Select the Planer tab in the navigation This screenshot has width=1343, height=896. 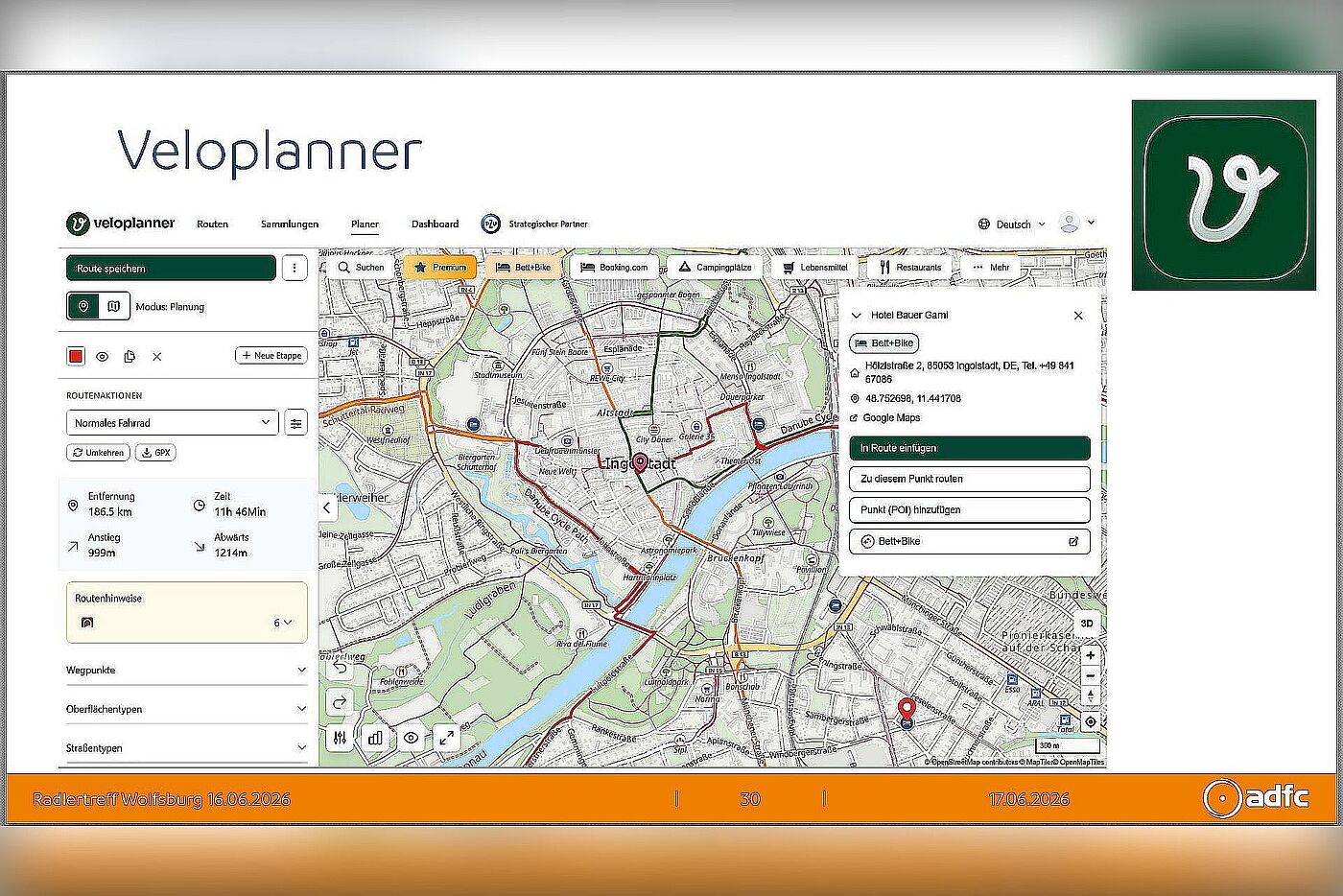pyautogui.click(x=365, y=224)
